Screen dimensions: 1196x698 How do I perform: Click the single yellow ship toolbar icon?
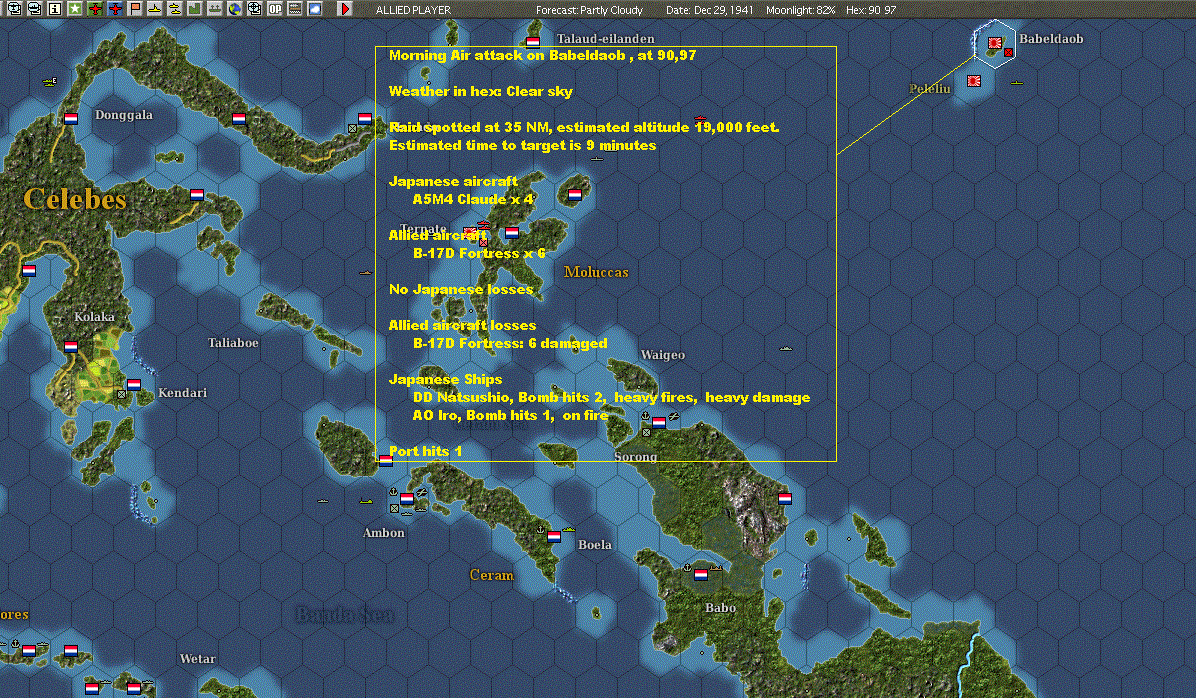click(155, 9)
